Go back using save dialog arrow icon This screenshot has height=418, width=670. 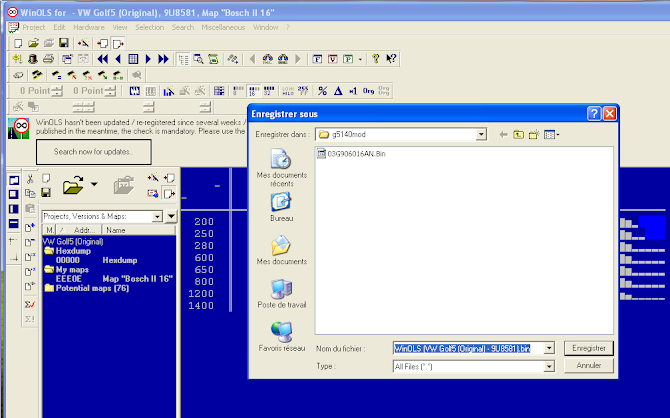tap(503, 135)
